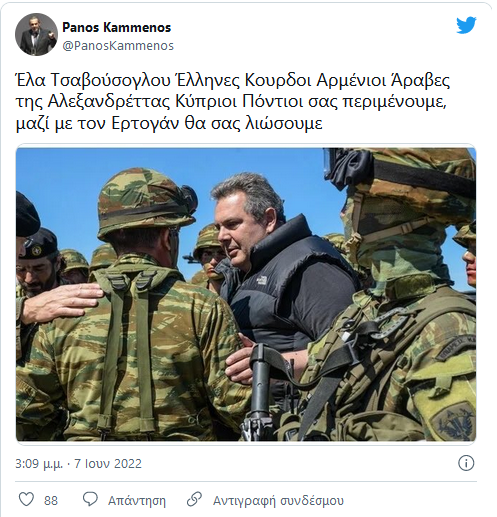Click the Απάντηση reply label
Image resolution: width=497 pixels, height=517 pixels.
click(137, 501)
